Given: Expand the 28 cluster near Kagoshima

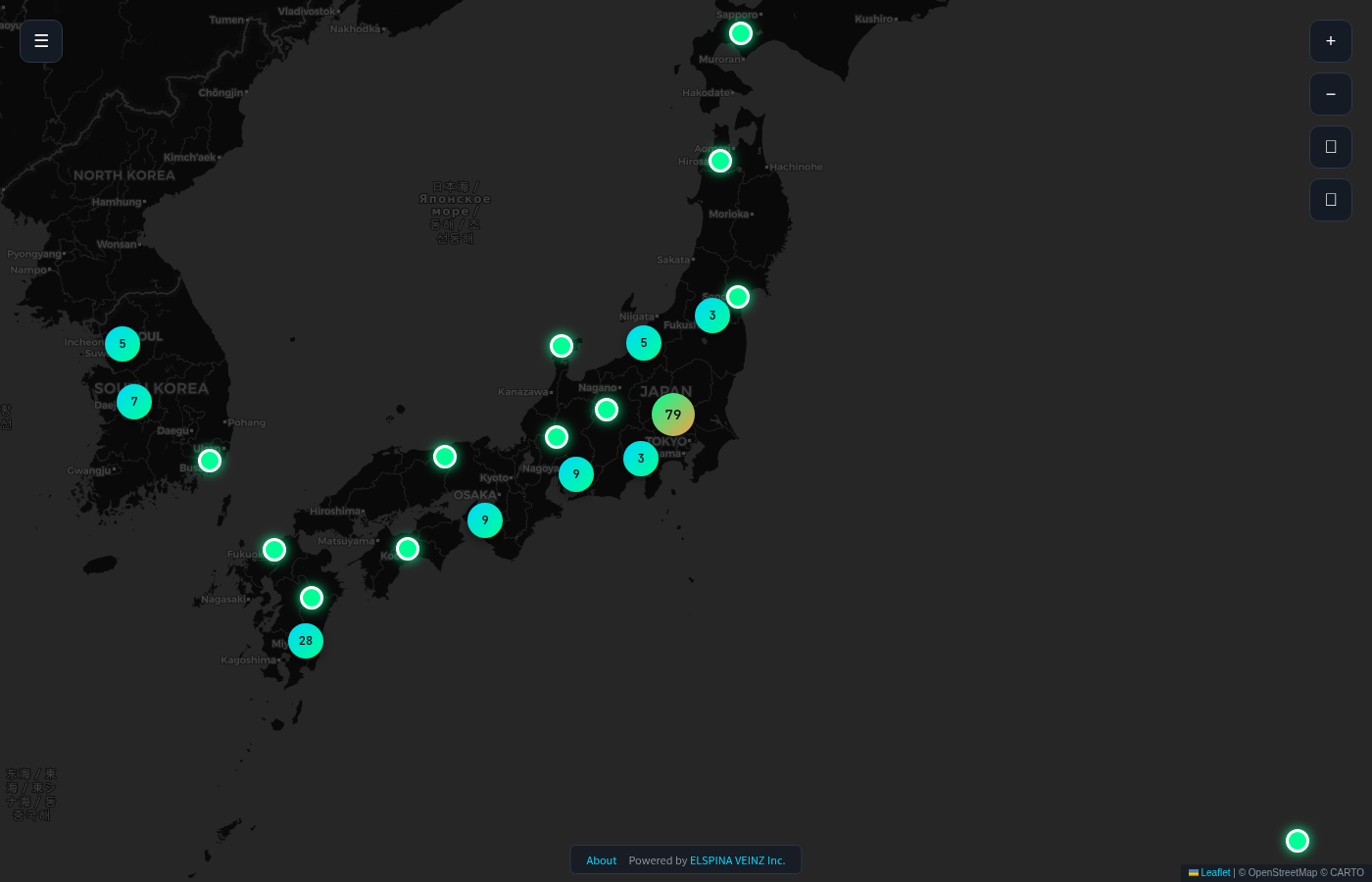Looking at the screenshot, I should pos(306,641).
